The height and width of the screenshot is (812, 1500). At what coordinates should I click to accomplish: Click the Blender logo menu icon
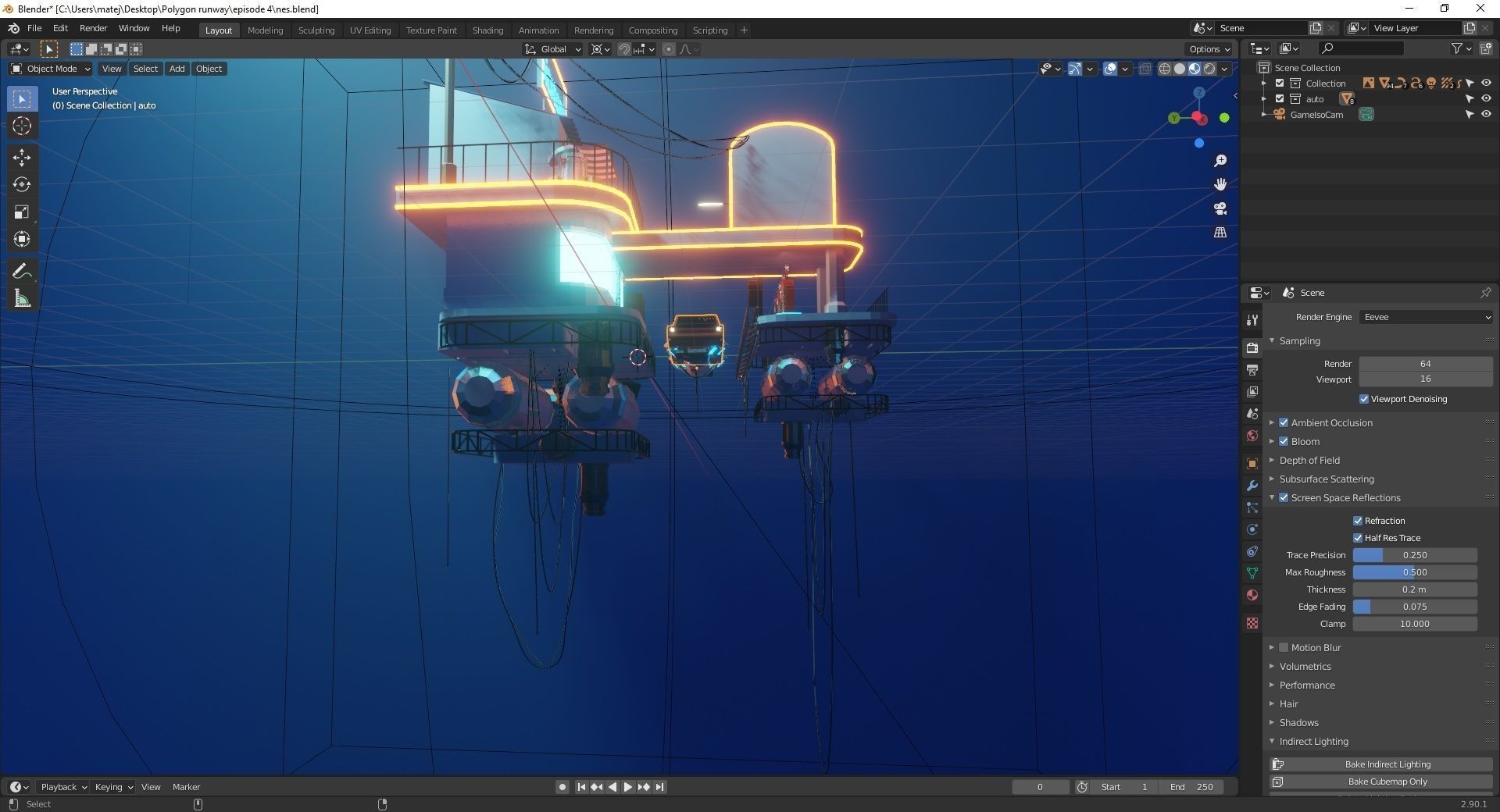pyautogui.click(x=13, y=28)
